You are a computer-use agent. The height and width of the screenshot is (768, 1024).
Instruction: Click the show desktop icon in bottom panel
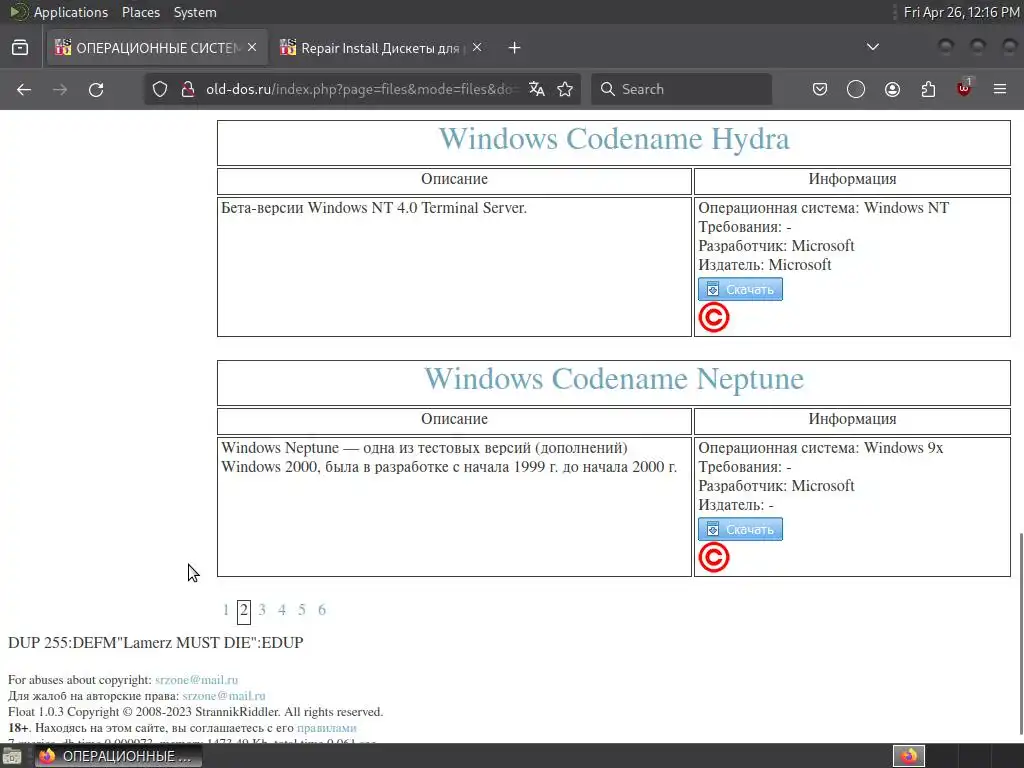pos(12,756)
